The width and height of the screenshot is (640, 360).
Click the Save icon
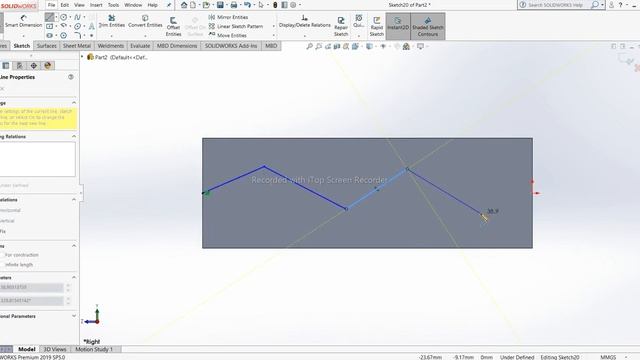click(220, 5)
